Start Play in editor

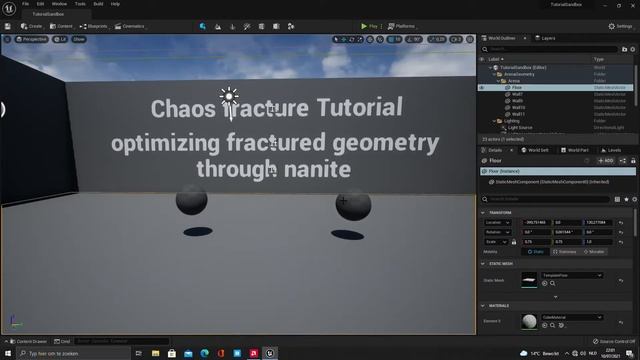click(x=369, y=26)
